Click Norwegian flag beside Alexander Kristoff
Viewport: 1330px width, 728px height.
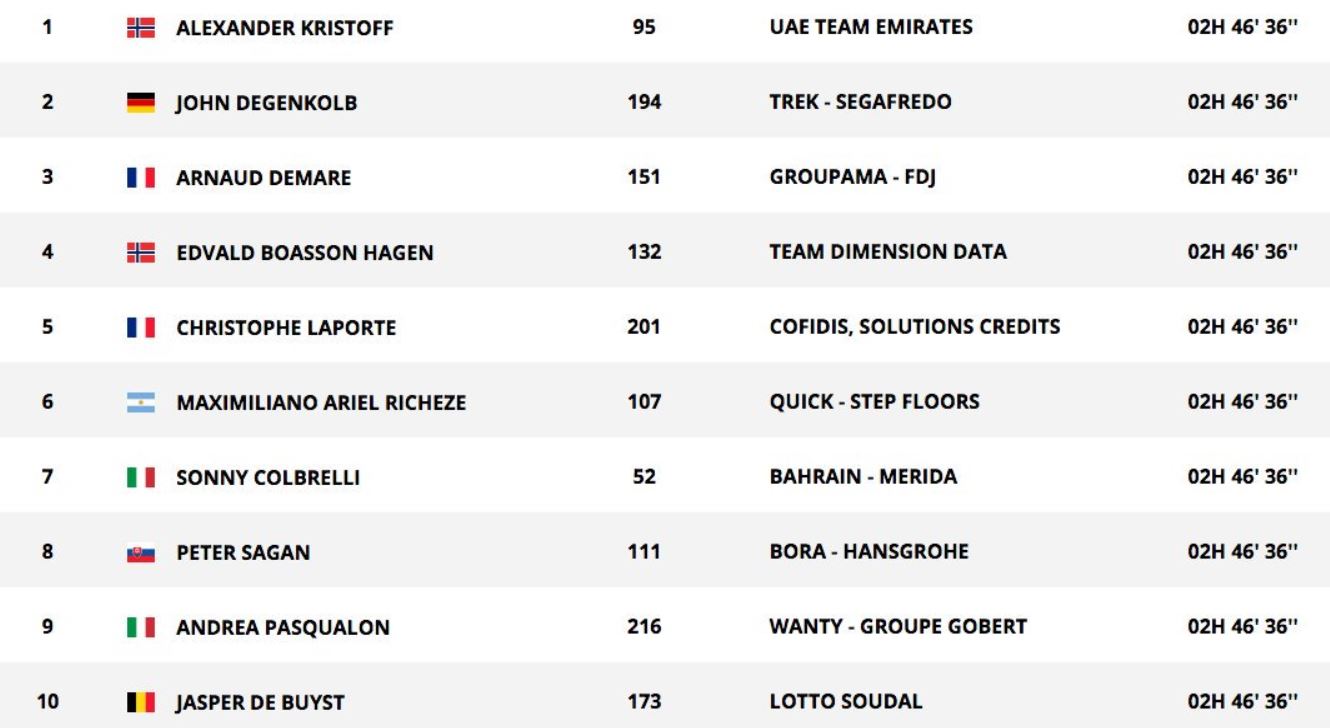point(141,28)
